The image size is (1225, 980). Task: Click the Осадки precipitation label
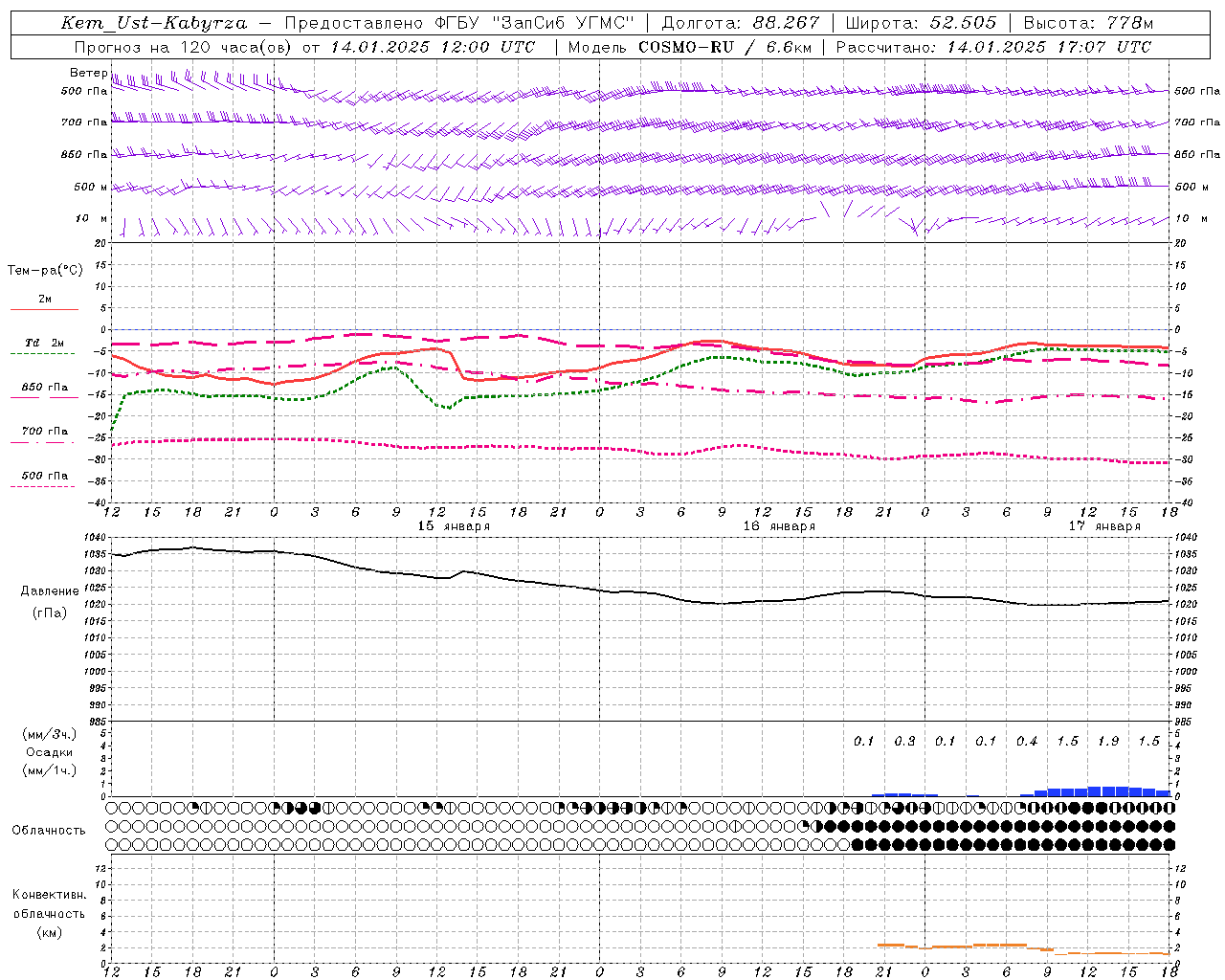(x=50, y=752)
